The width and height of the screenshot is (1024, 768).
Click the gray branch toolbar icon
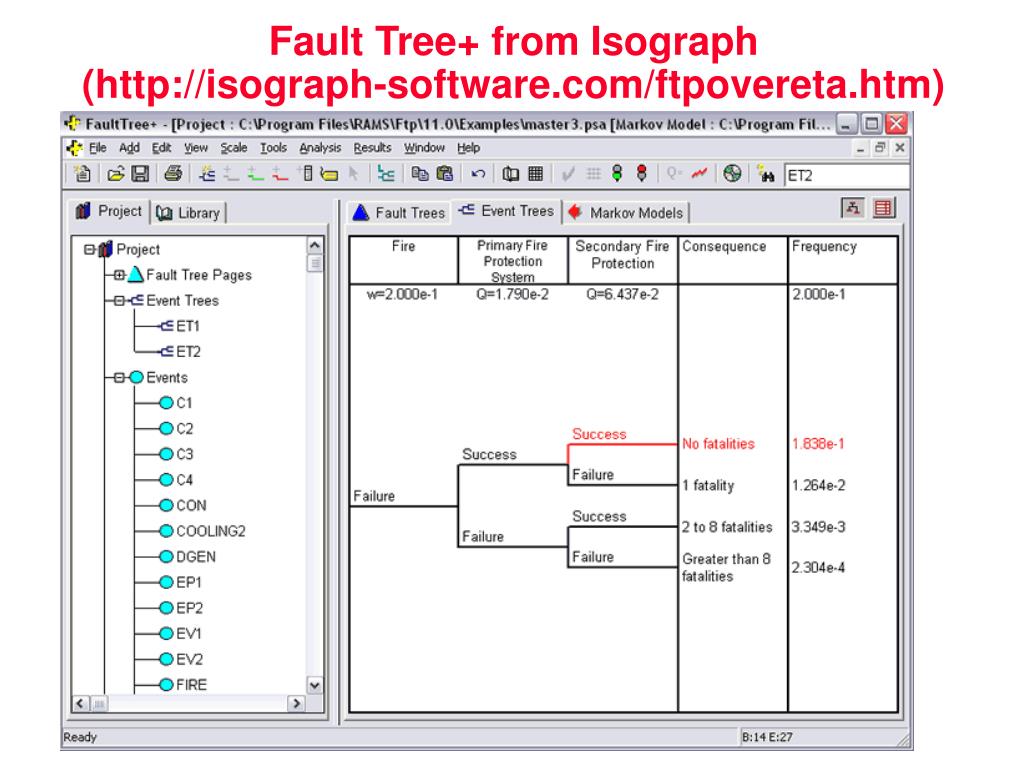pyautogui.click(x=231, y=174)
